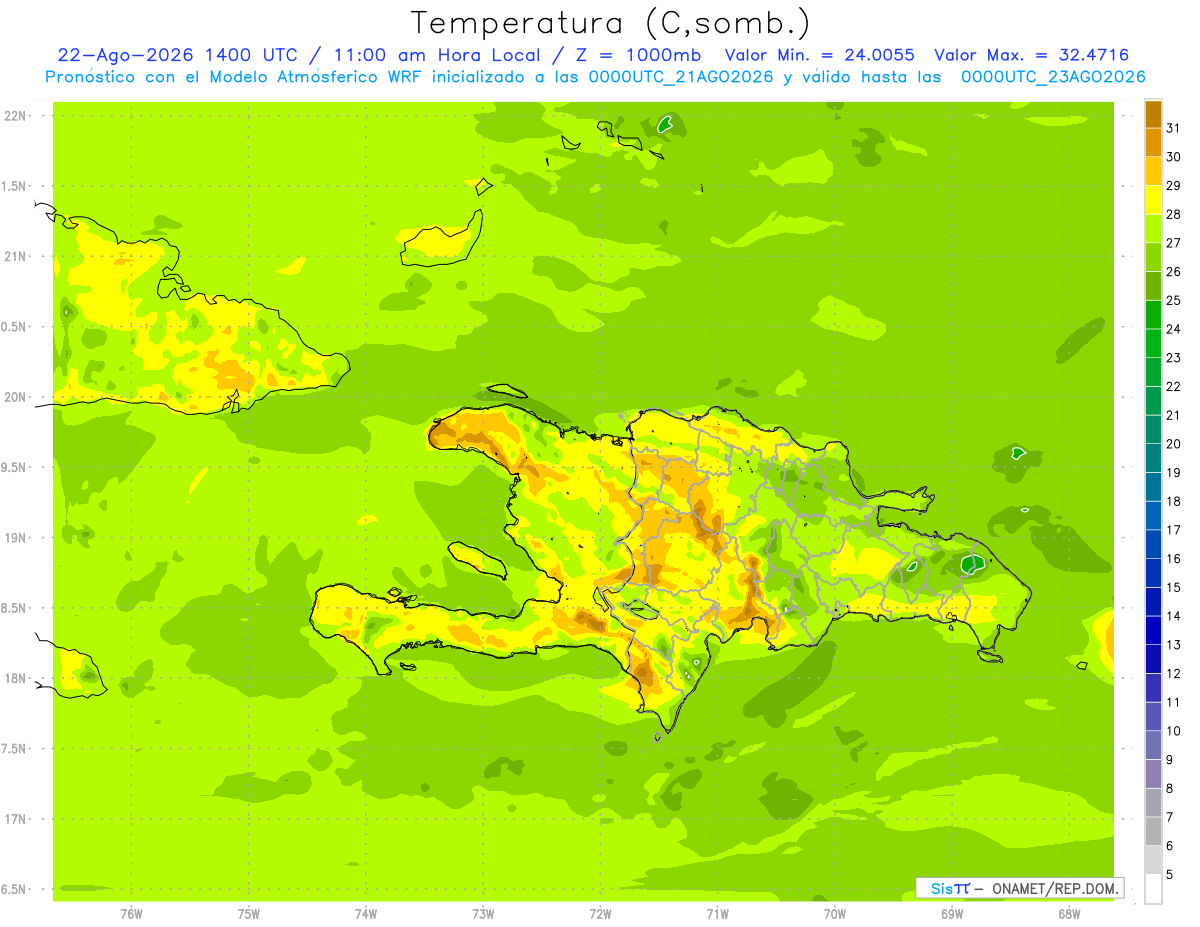Click the purple legend swatch between 8 and 9

click(x=1153, y=774)
